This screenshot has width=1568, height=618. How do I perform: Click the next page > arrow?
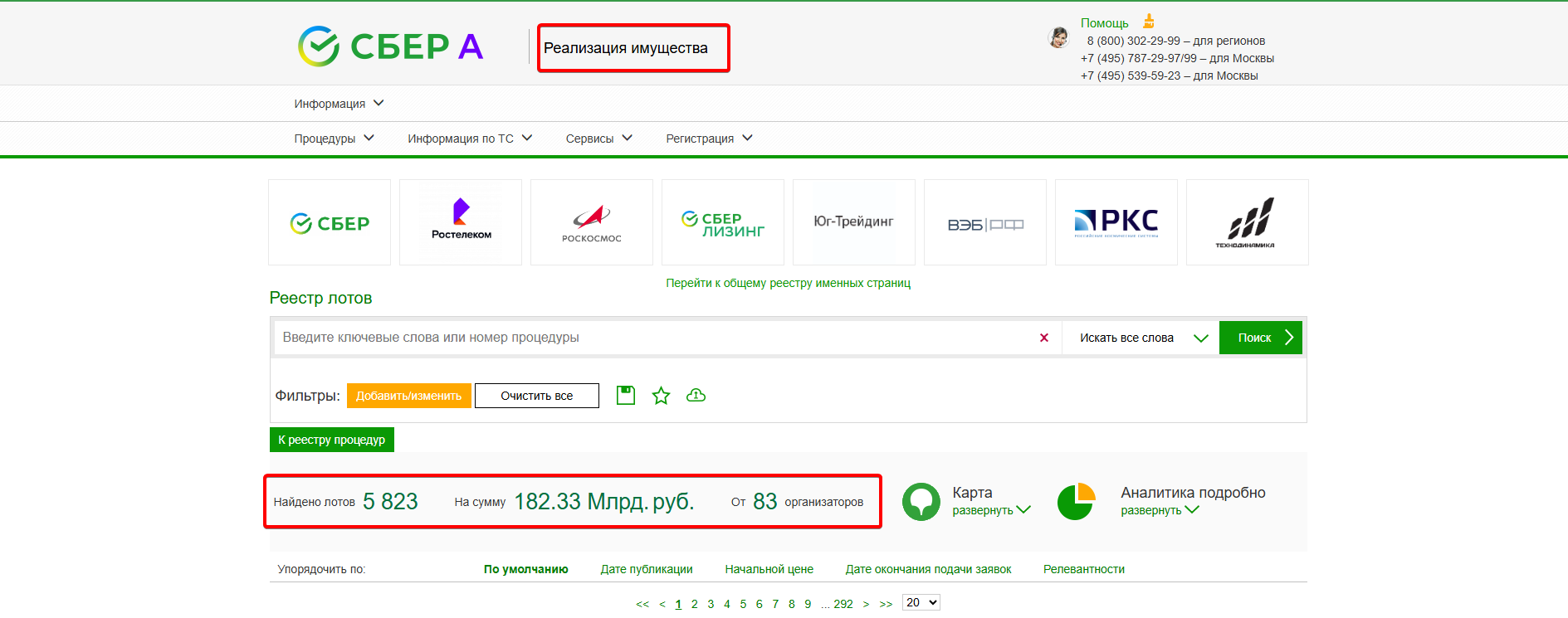coord(866,604)
